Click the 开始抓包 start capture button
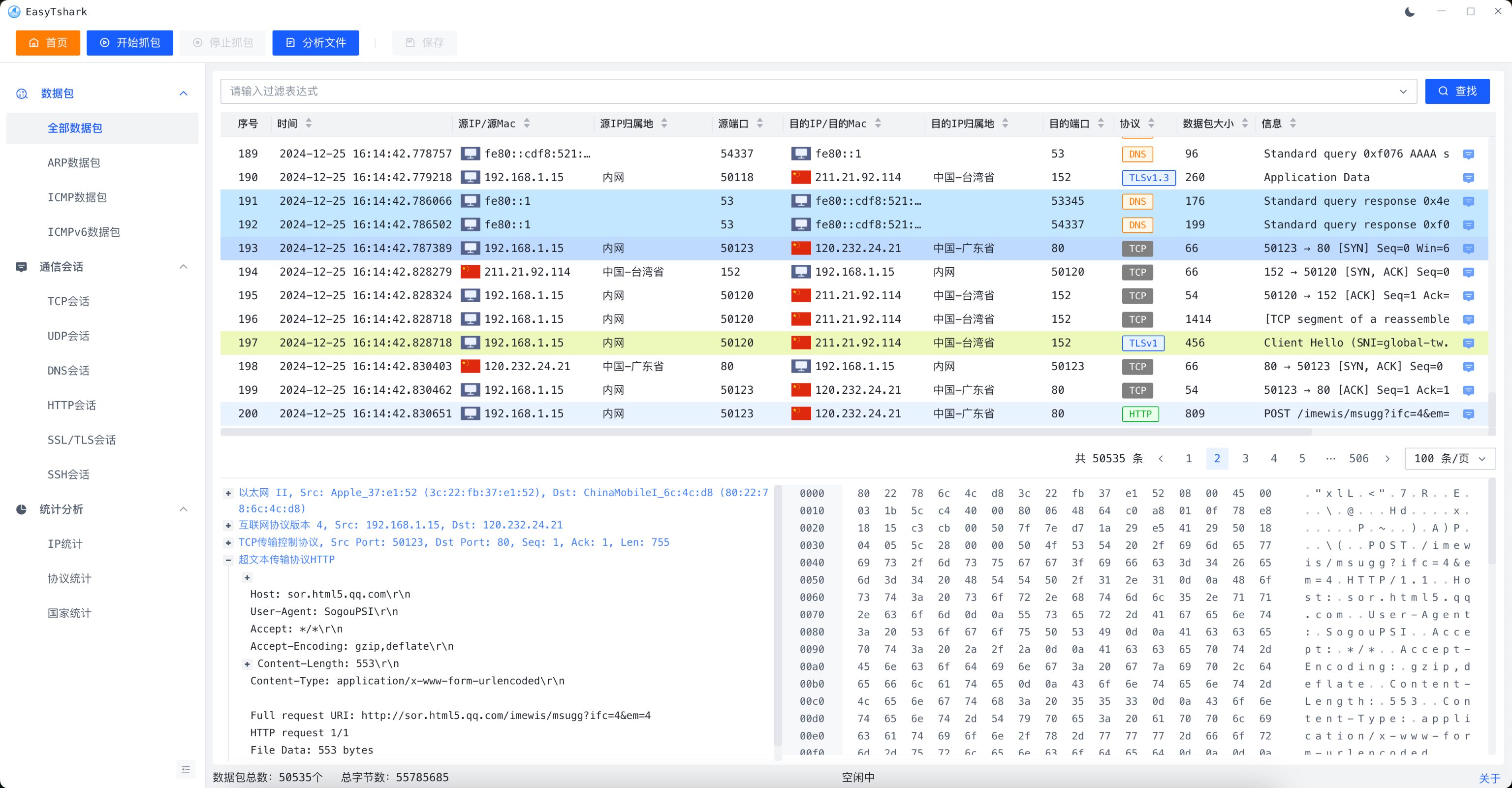1512x788 pixels. pos(130,42)
